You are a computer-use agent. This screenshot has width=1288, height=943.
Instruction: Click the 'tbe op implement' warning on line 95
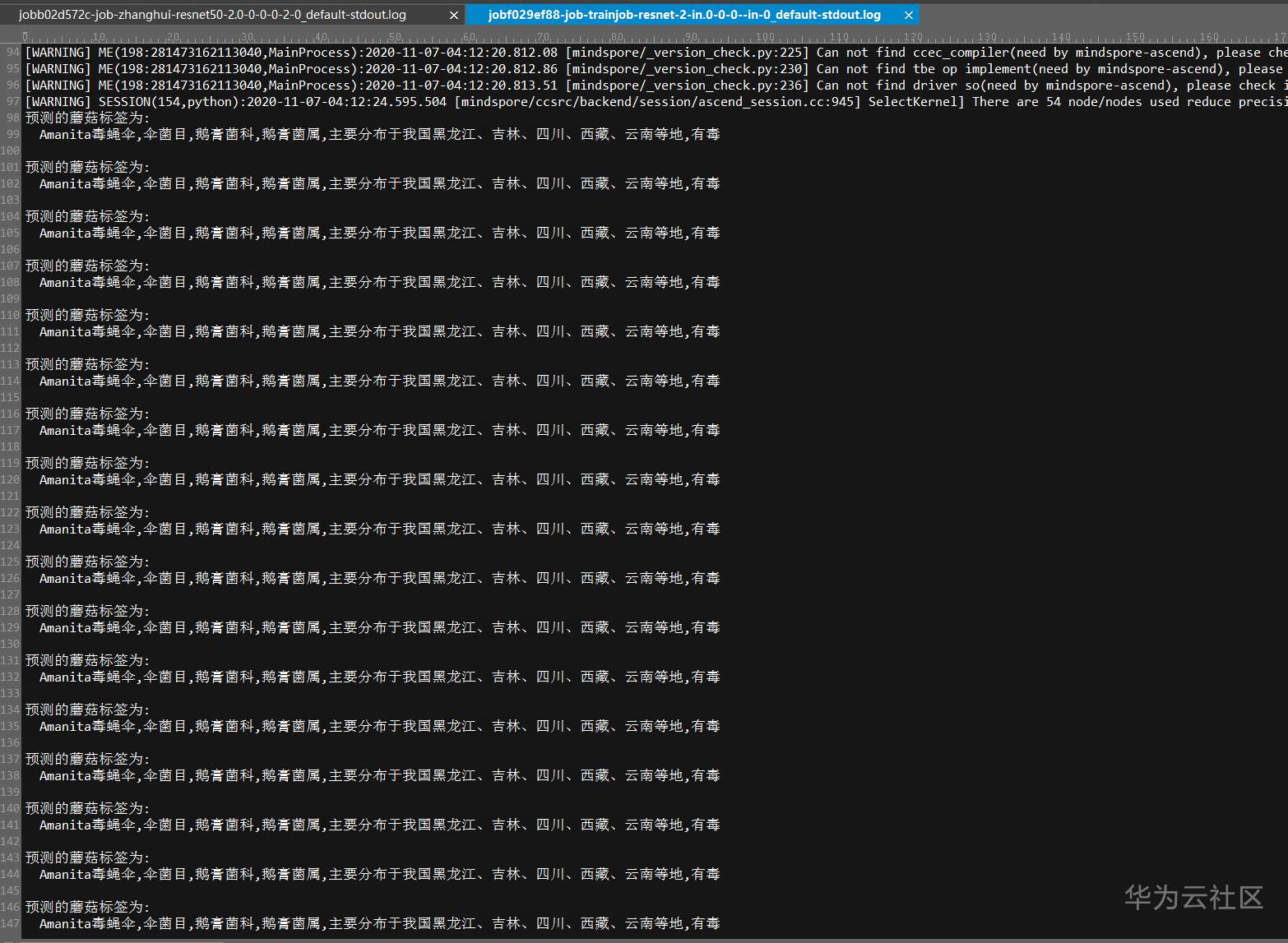point(656,69)
